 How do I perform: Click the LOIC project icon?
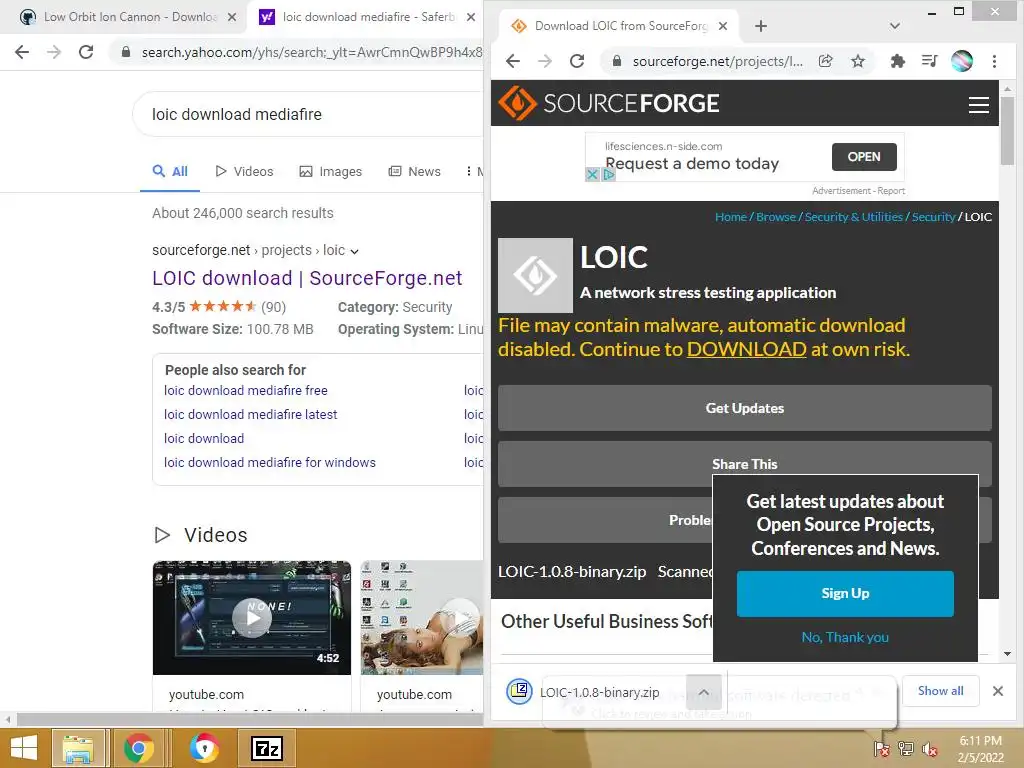[x=536, y=276]
